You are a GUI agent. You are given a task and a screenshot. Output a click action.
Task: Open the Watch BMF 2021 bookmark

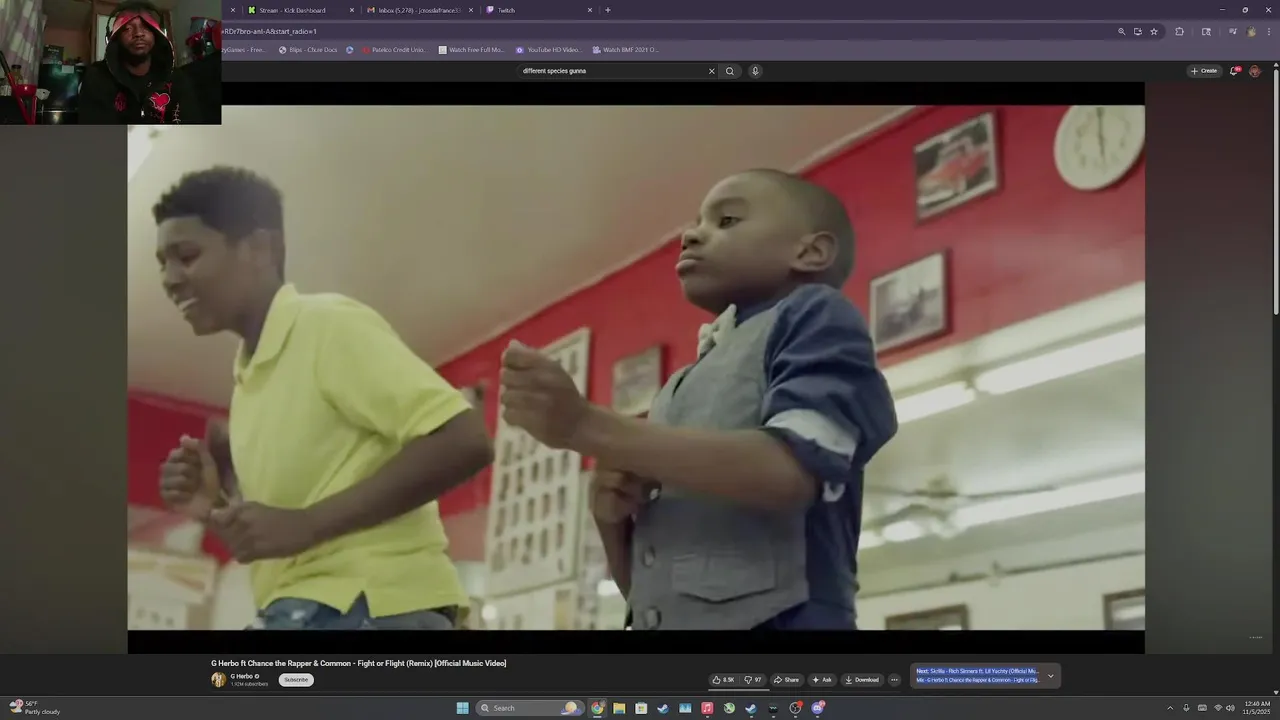tap(626, 50)
